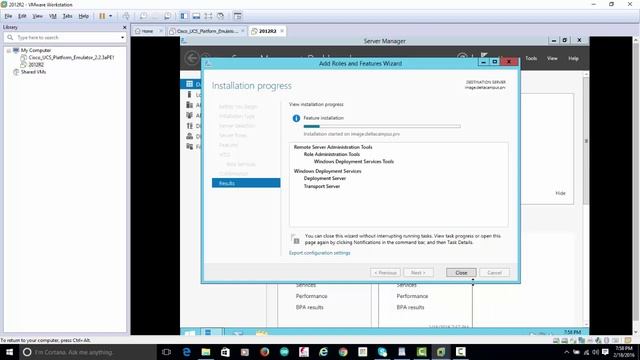
Task: Close the 2012R2 VM tab
Action: point(282,31)
